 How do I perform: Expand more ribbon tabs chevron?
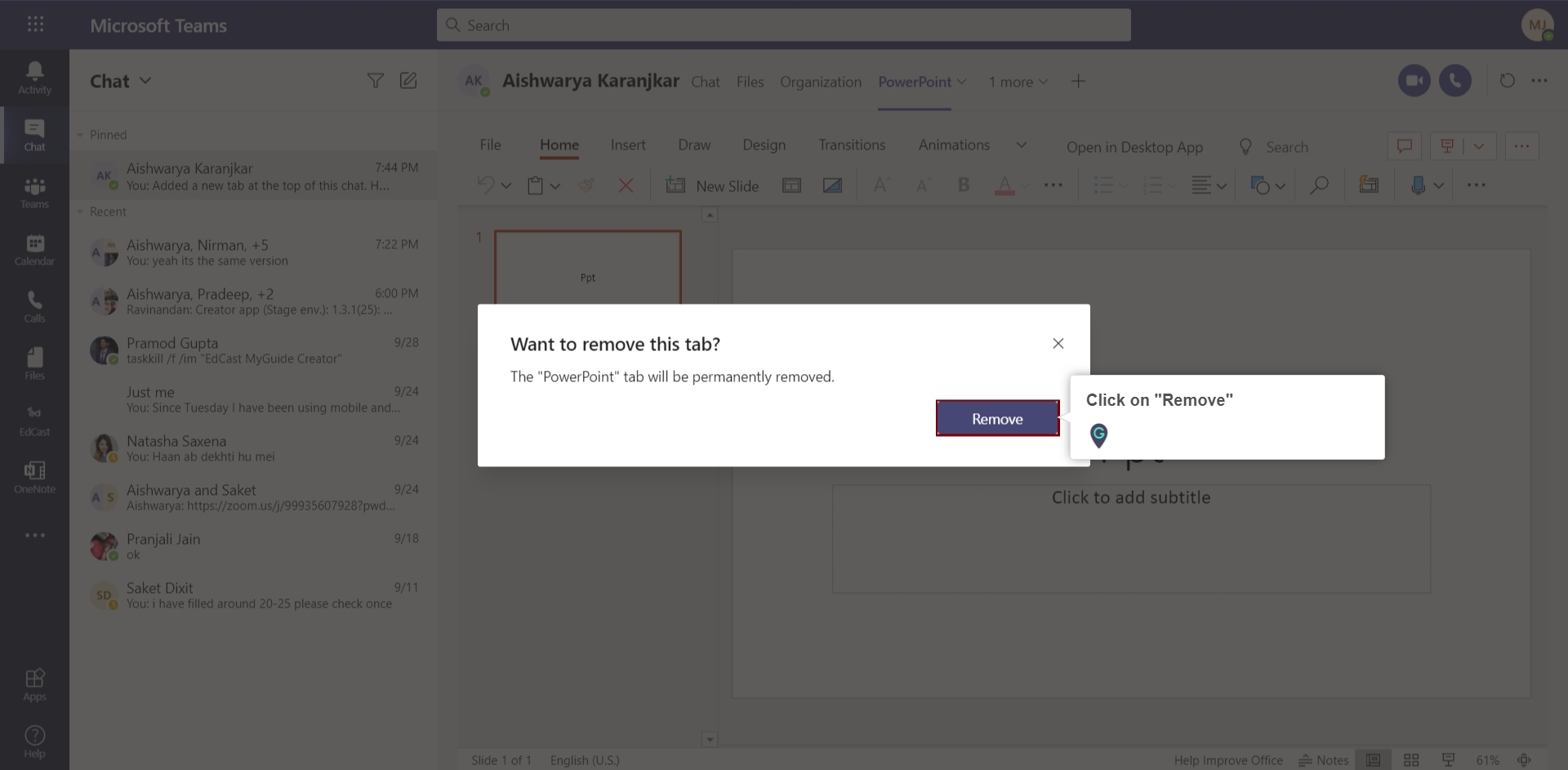1021,145
